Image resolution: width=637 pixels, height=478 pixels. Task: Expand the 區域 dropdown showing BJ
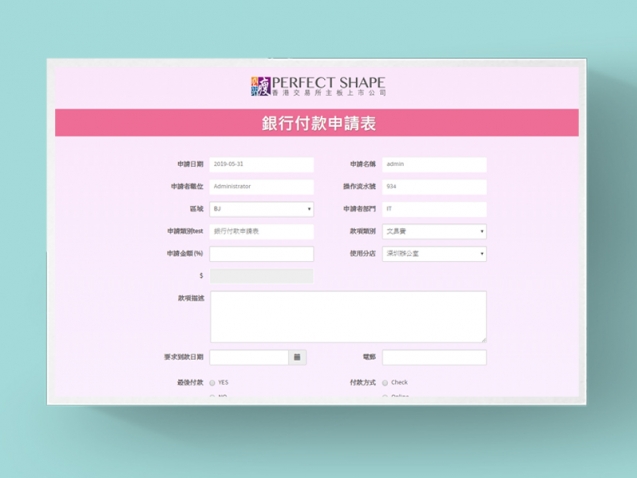(x=261, y=209)
